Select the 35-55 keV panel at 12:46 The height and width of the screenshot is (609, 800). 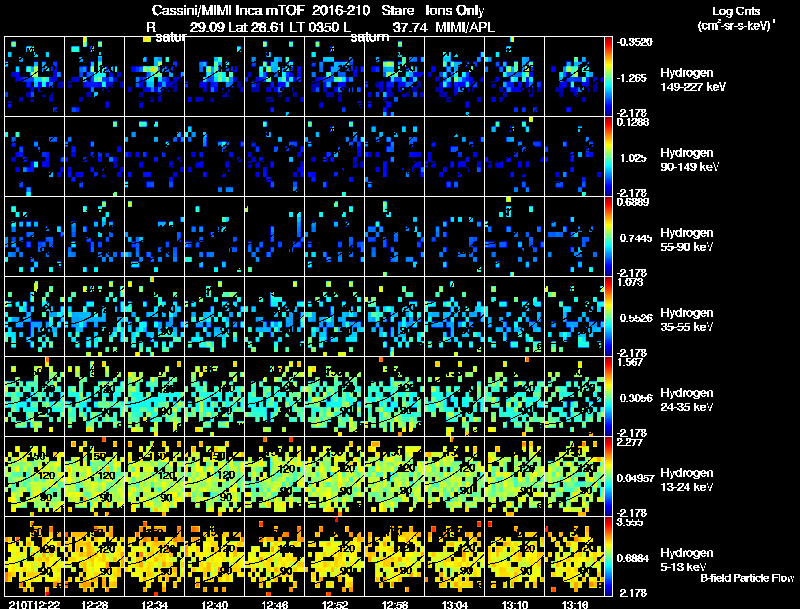(x=274, y=316)
